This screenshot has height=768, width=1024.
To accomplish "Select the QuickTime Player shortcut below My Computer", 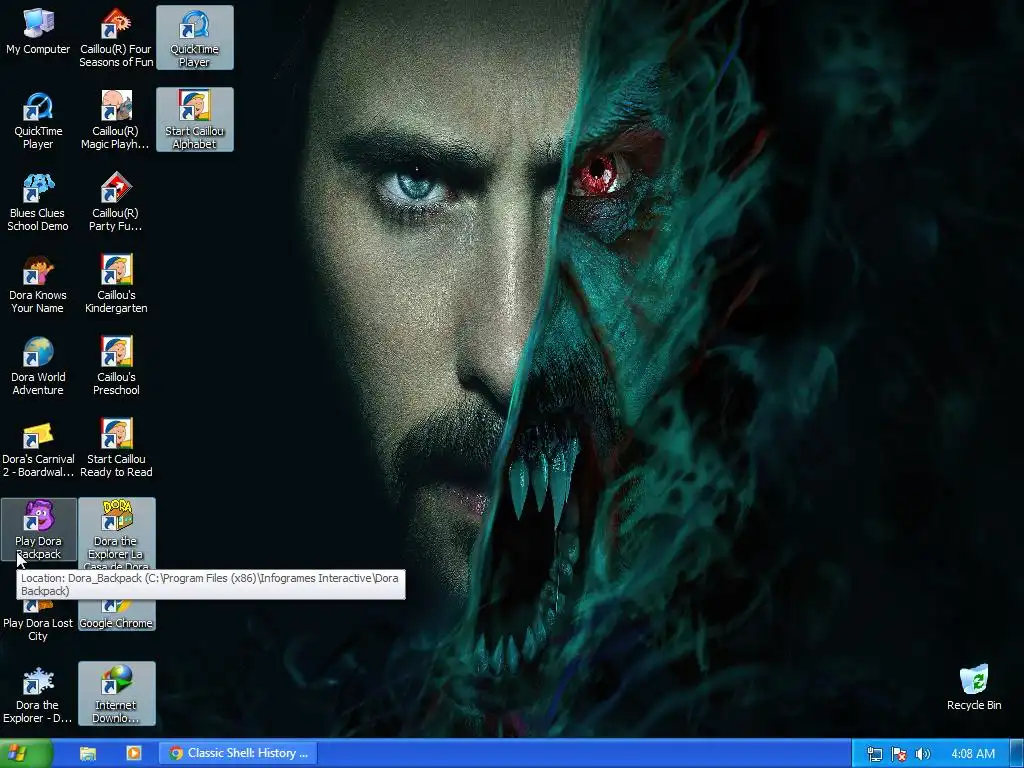I will pos(38,121).
